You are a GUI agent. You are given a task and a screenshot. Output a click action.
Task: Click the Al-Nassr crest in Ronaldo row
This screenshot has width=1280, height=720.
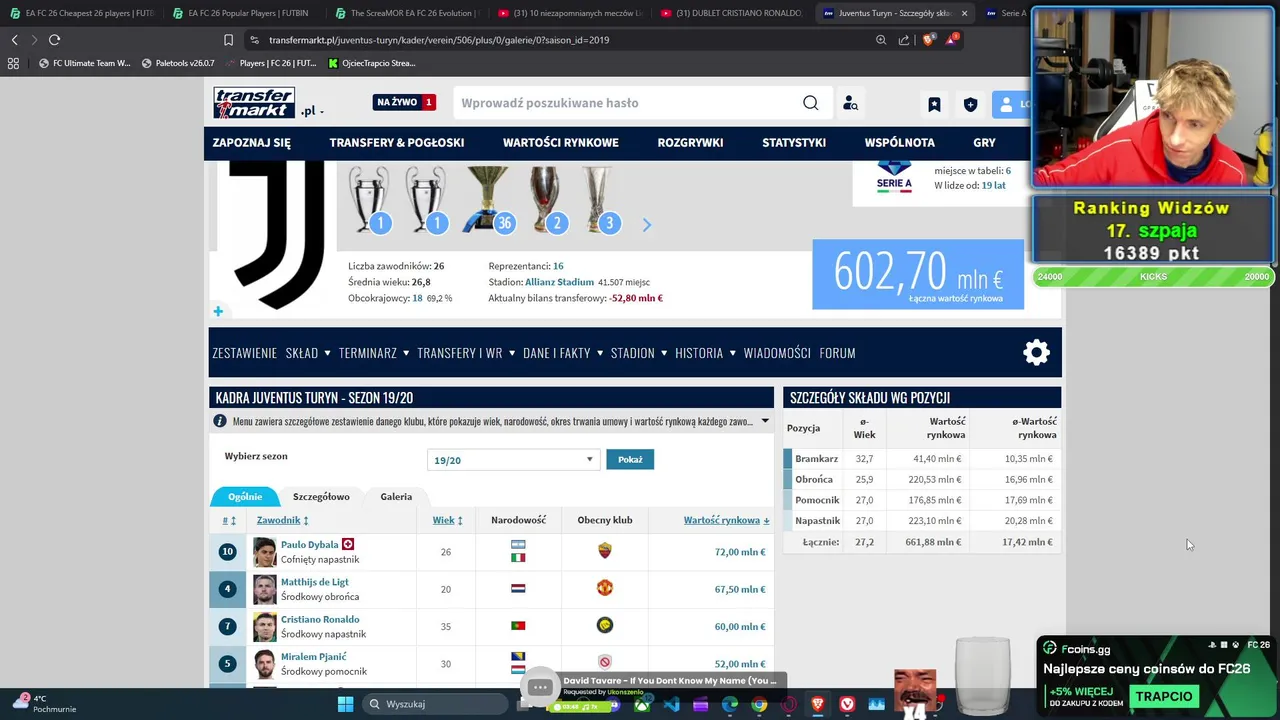pyautogui.click(x=604, y=626)
